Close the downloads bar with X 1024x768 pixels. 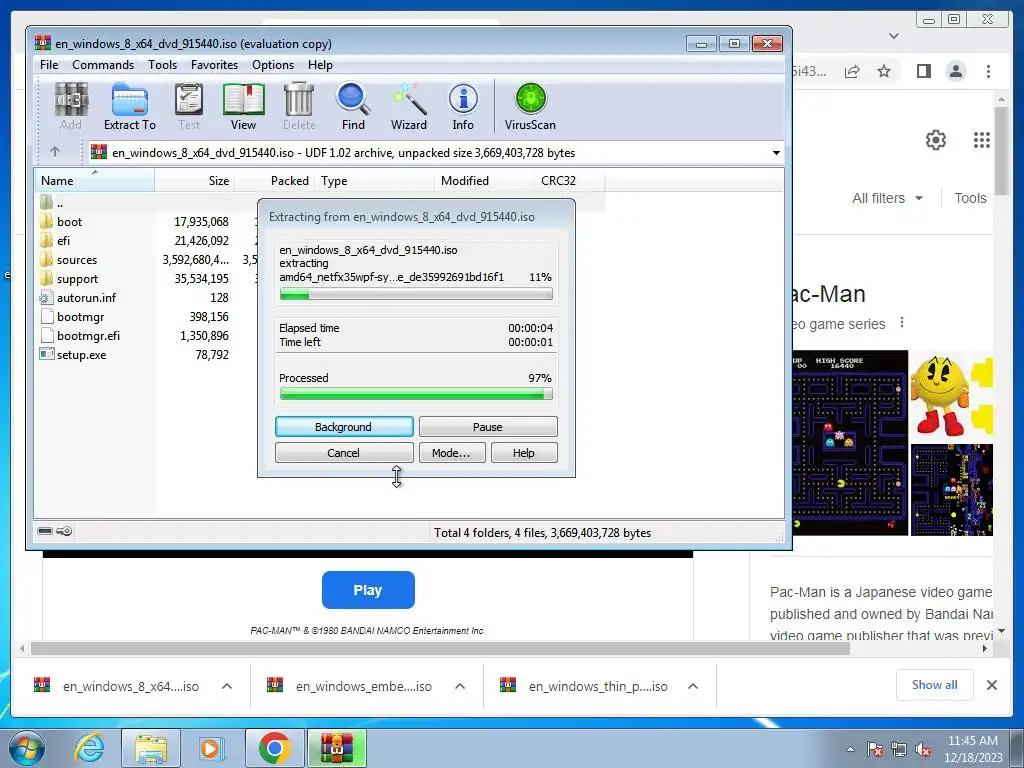(x=991, y=685)
